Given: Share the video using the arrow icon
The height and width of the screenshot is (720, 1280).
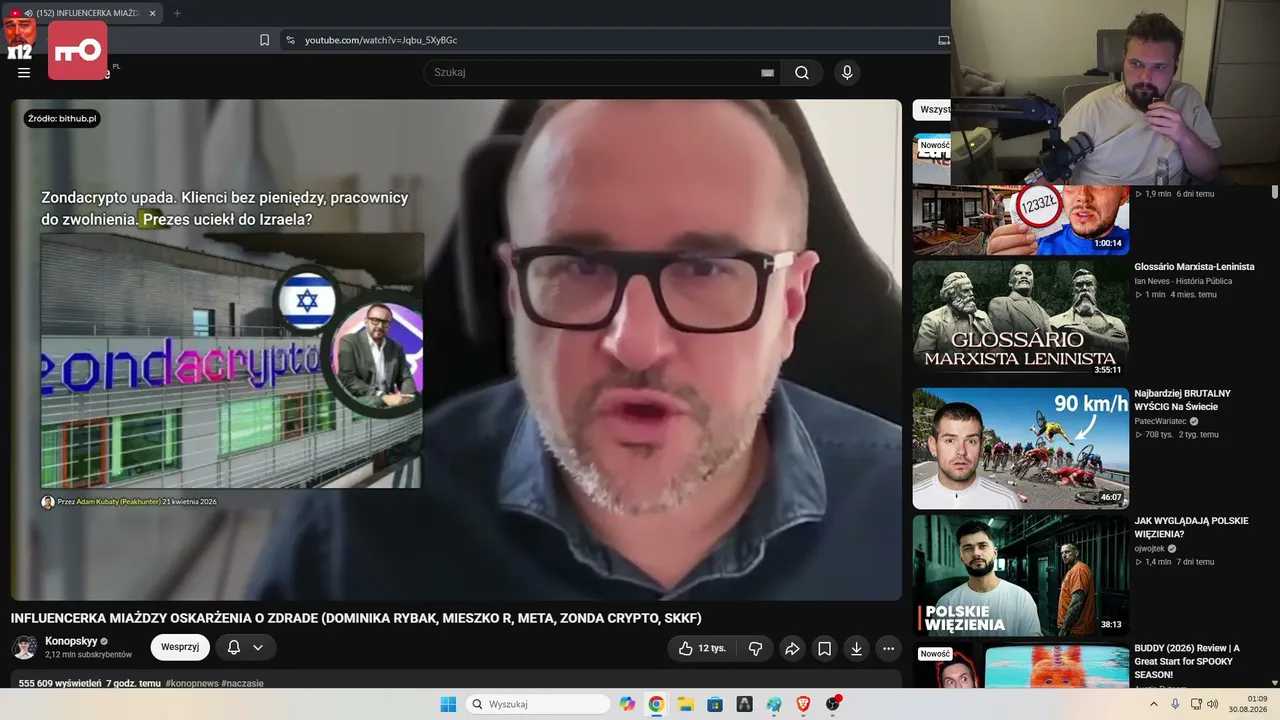Looking at the screenshot, I should point(792,648).
